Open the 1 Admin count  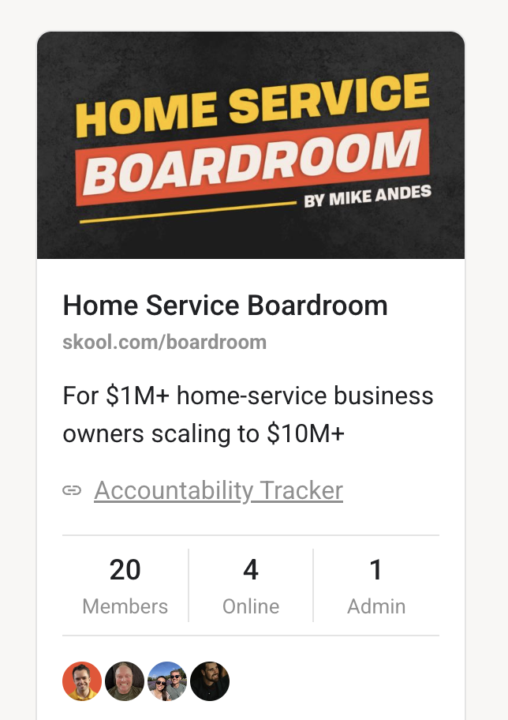point(376,570)
